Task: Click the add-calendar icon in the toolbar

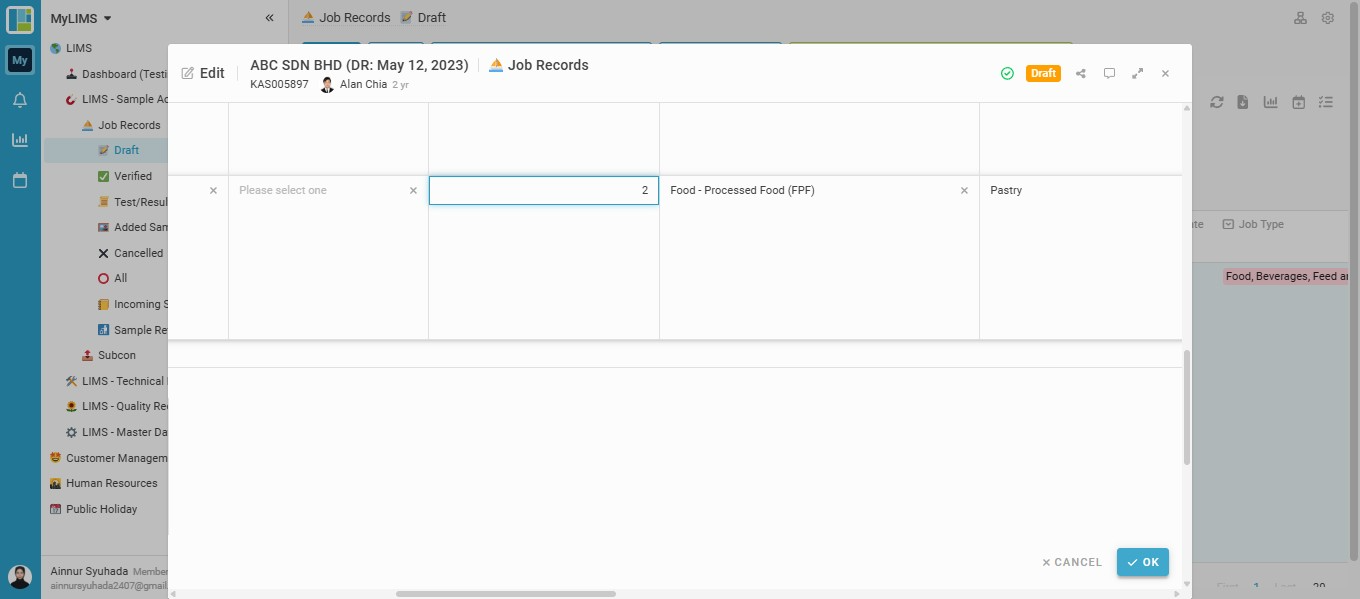Action: tap(1298, 102)
